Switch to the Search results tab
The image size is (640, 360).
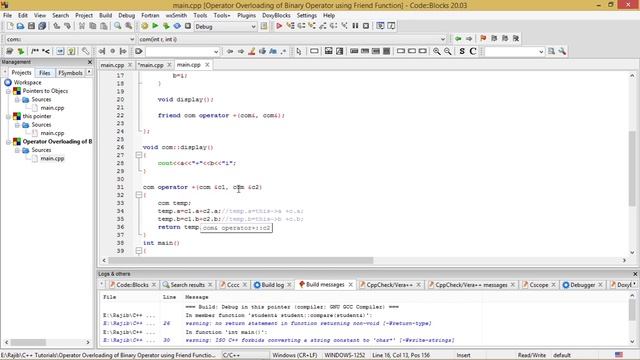(187, 285)
